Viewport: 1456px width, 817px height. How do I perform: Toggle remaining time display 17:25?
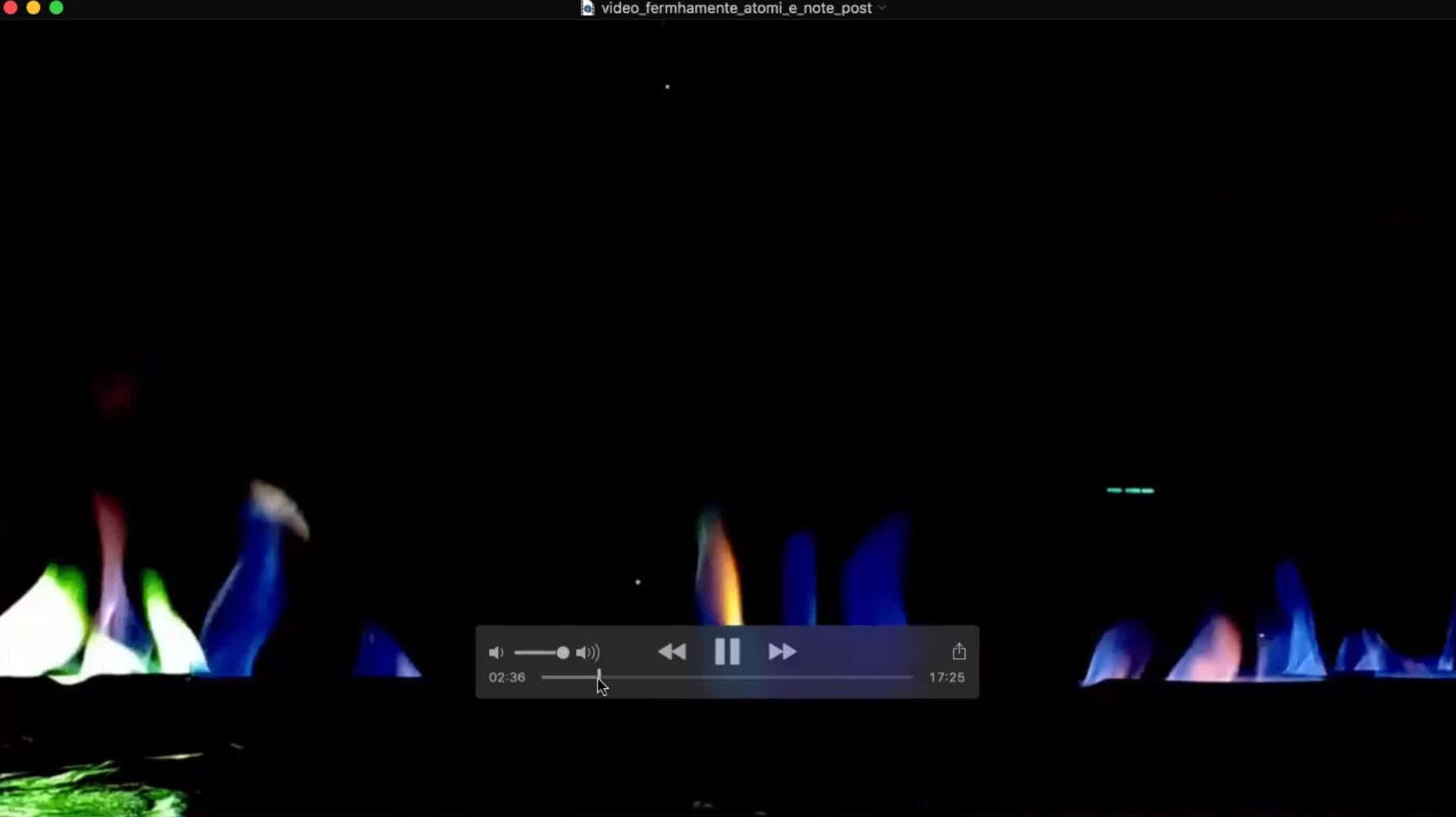coord(946,678)
